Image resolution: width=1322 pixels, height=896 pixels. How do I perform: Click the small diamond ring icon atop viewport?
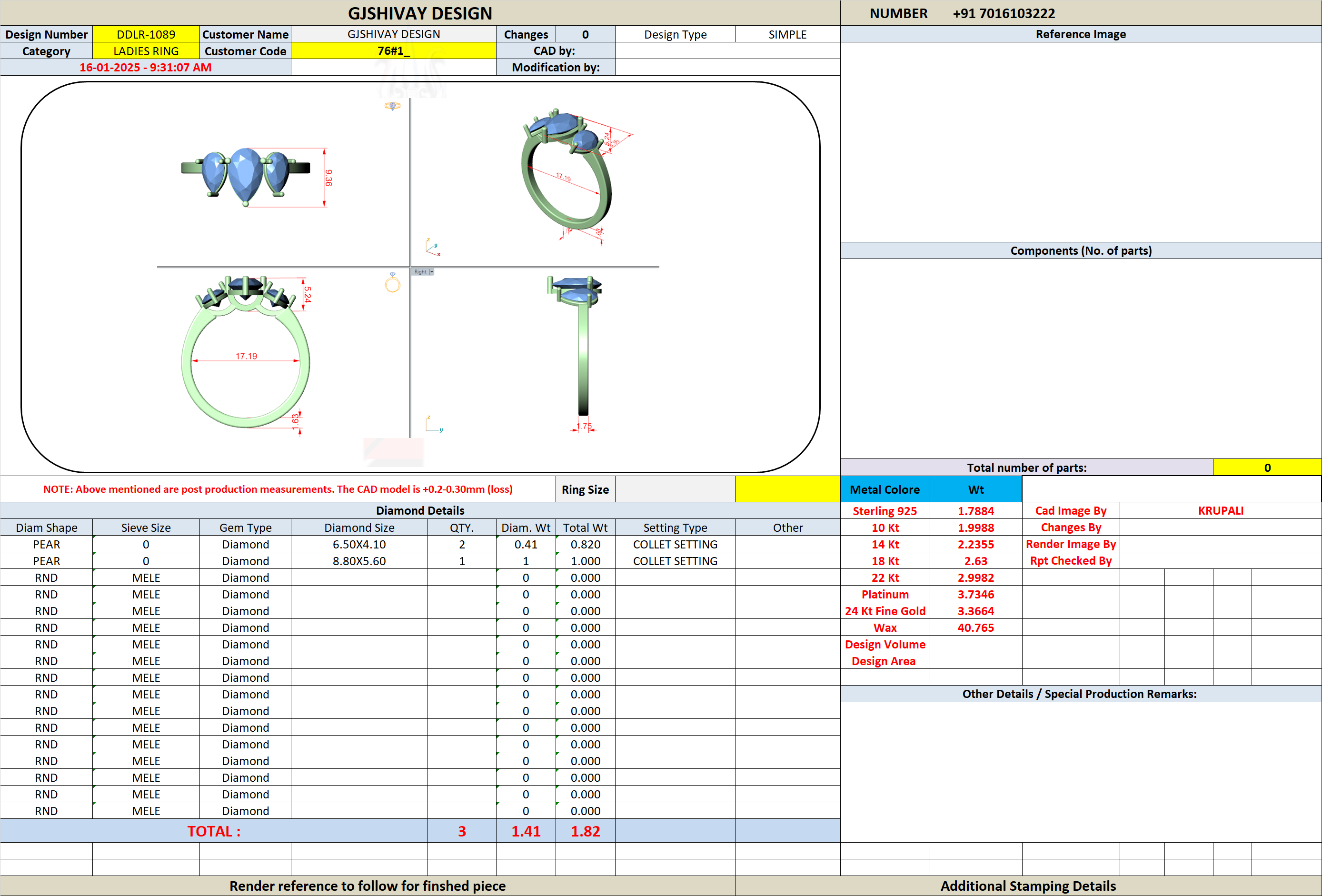pos(392,106)
